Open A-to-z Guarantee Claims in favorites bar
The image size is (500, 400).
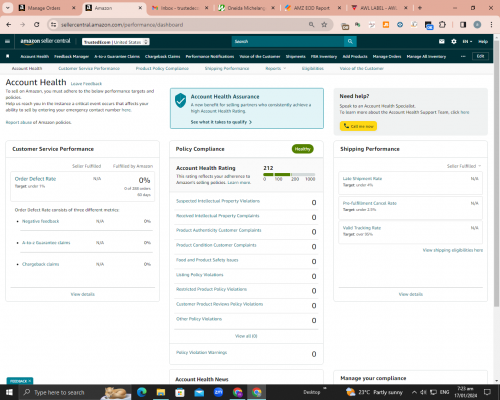[x=117, y=56]
